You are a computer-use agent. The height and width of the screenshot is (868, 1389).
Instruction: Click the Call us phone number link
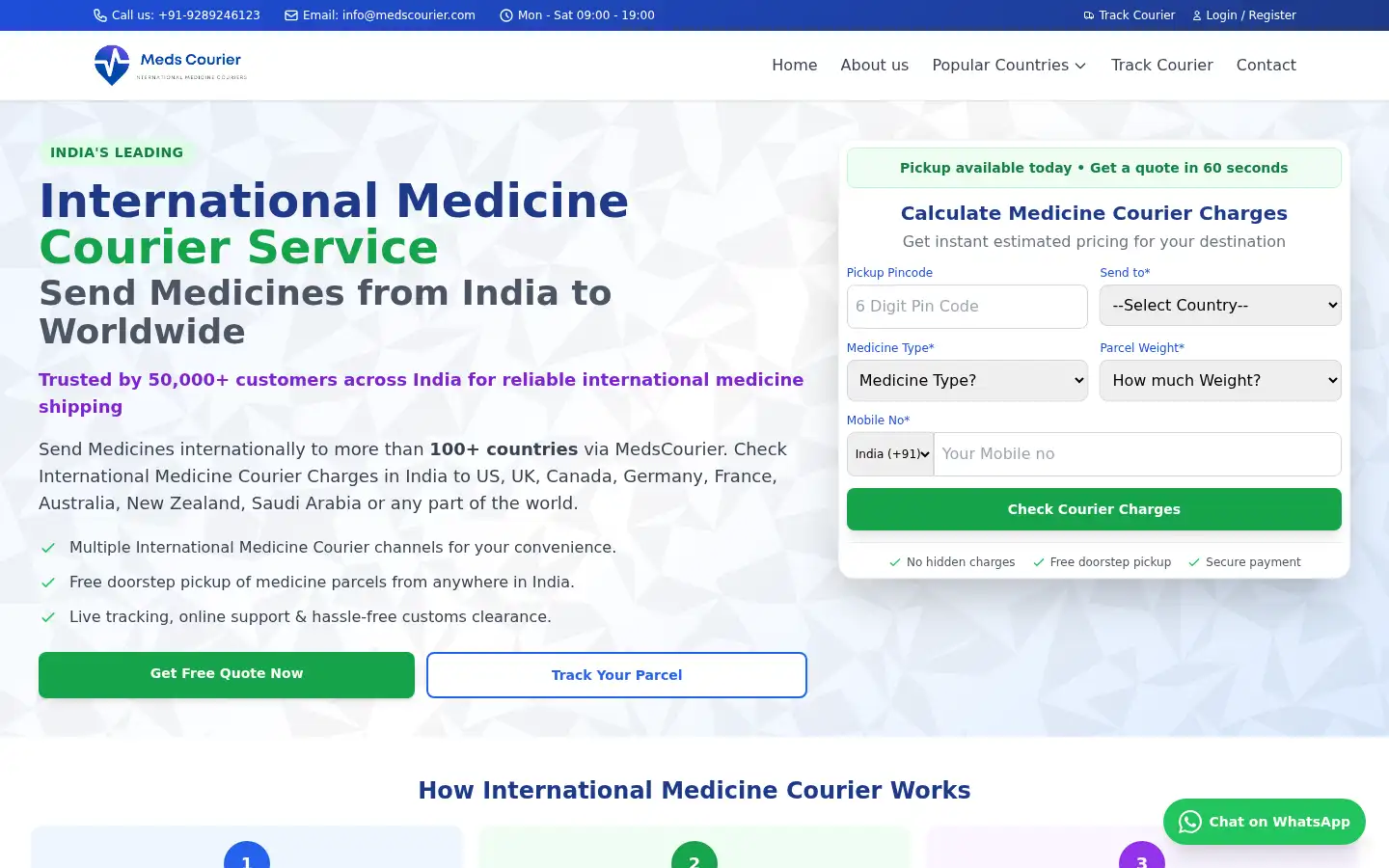point(177,15)
